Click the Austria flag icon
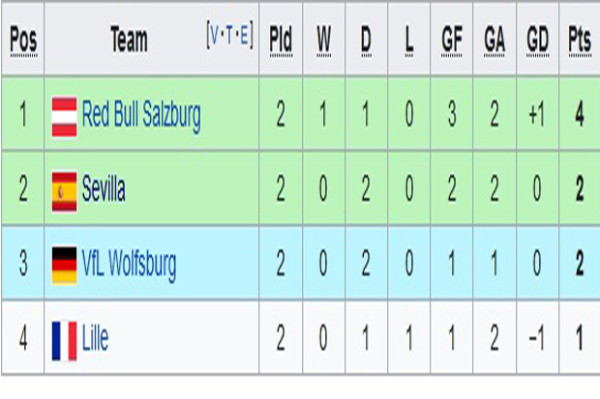 click(64, 117)
